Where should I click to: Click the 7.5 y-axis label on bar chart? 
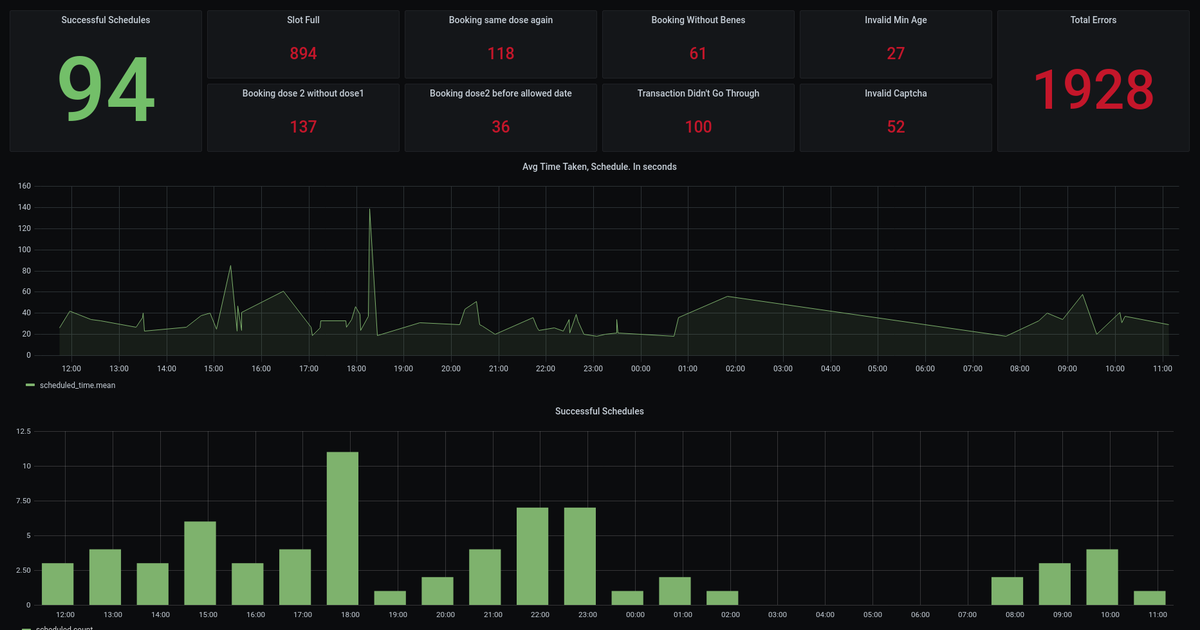(24, 501)
